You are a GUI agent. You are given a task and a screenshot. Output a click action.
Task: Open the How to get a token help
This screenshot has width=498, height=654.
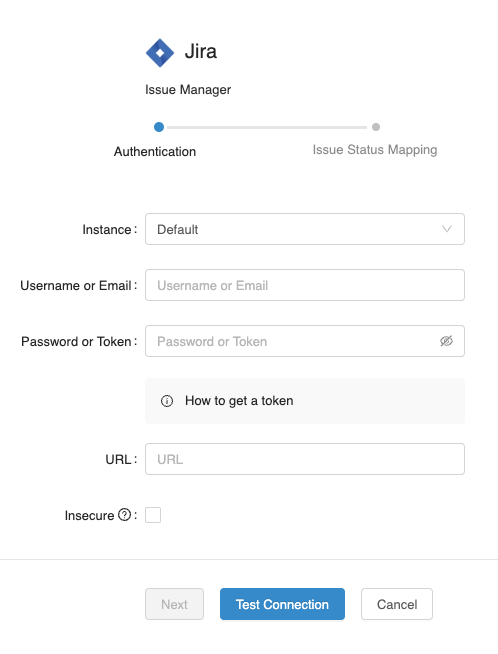tap(239, 401)
